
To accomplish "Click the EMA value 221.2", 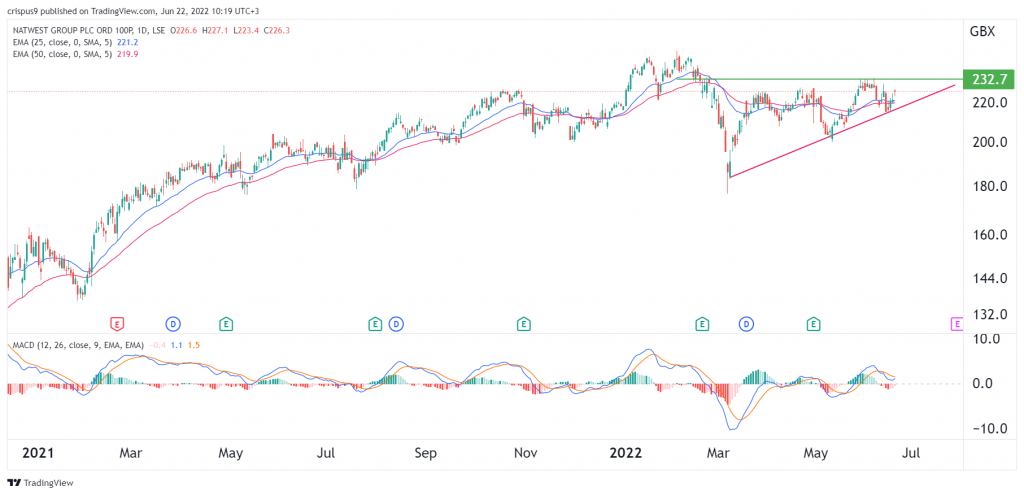I will pyautogui.click(x=128, y=42).
